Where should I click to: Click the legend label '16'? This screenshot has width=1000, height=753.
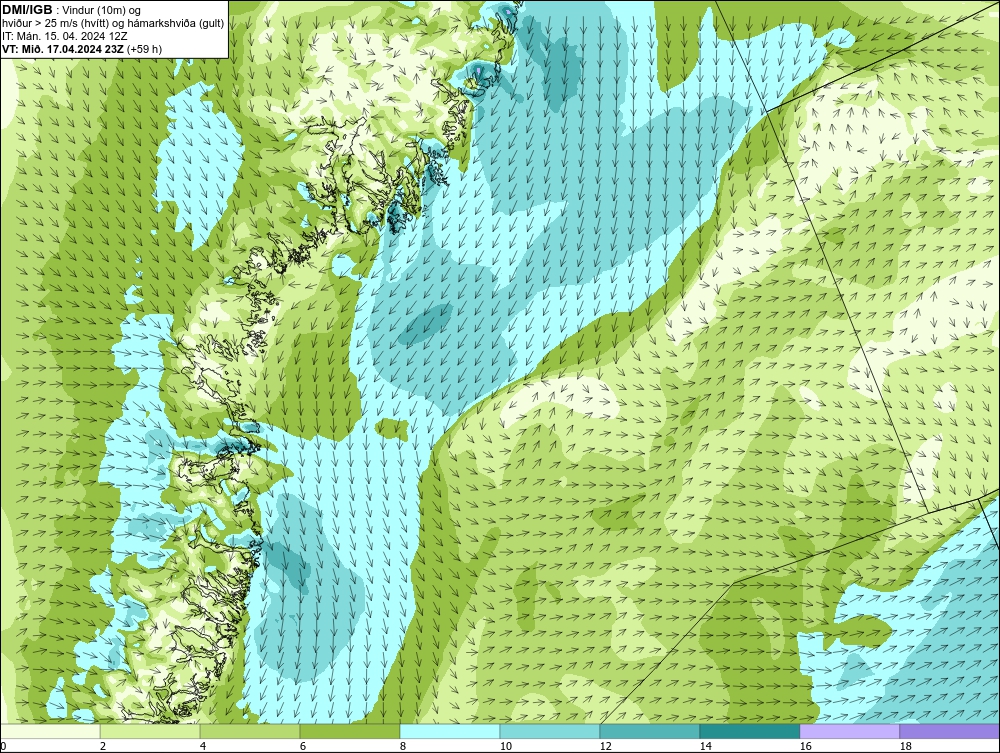[805, 746]
